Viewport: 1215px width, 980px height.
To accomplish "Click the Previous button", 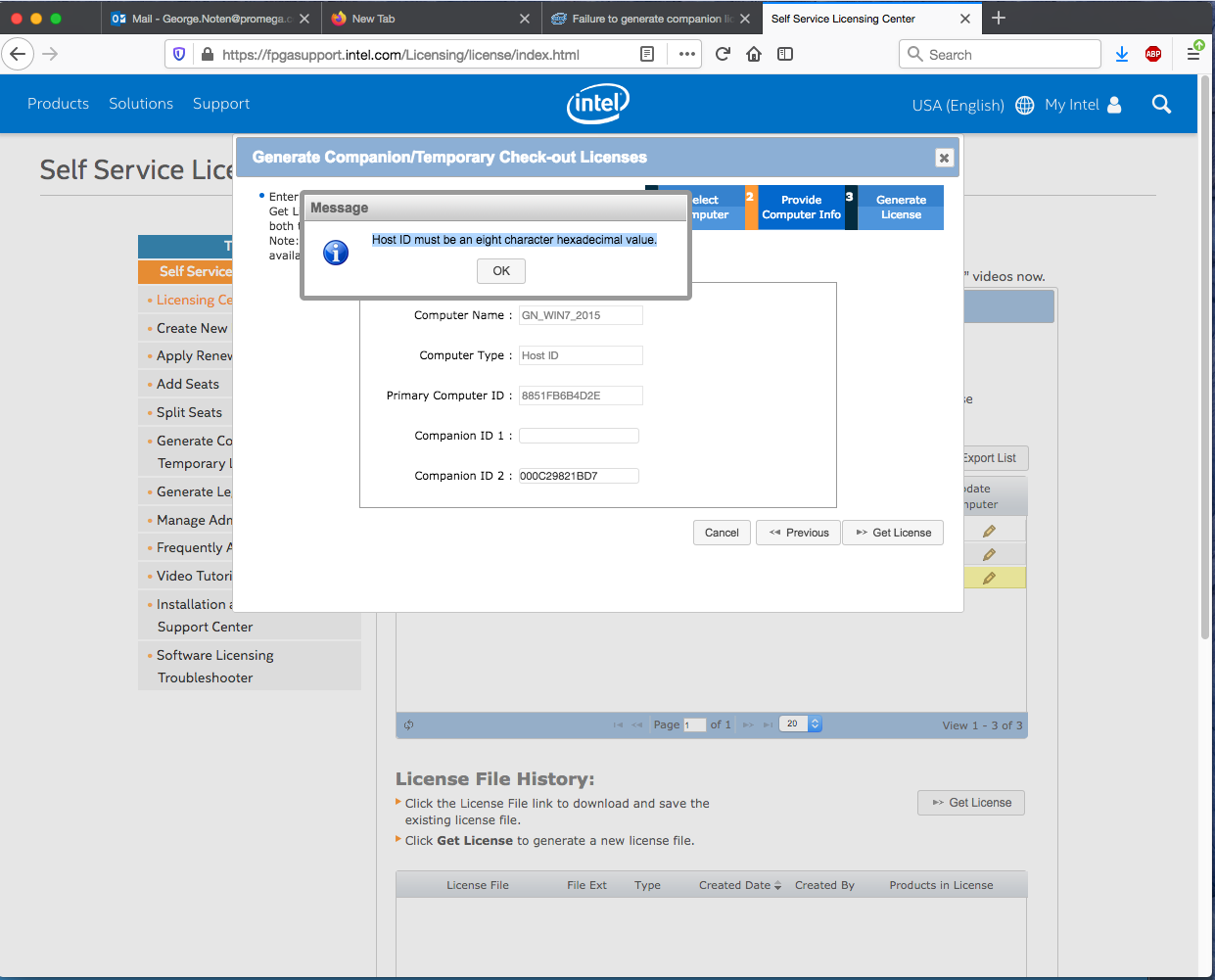I will point(798,533).
